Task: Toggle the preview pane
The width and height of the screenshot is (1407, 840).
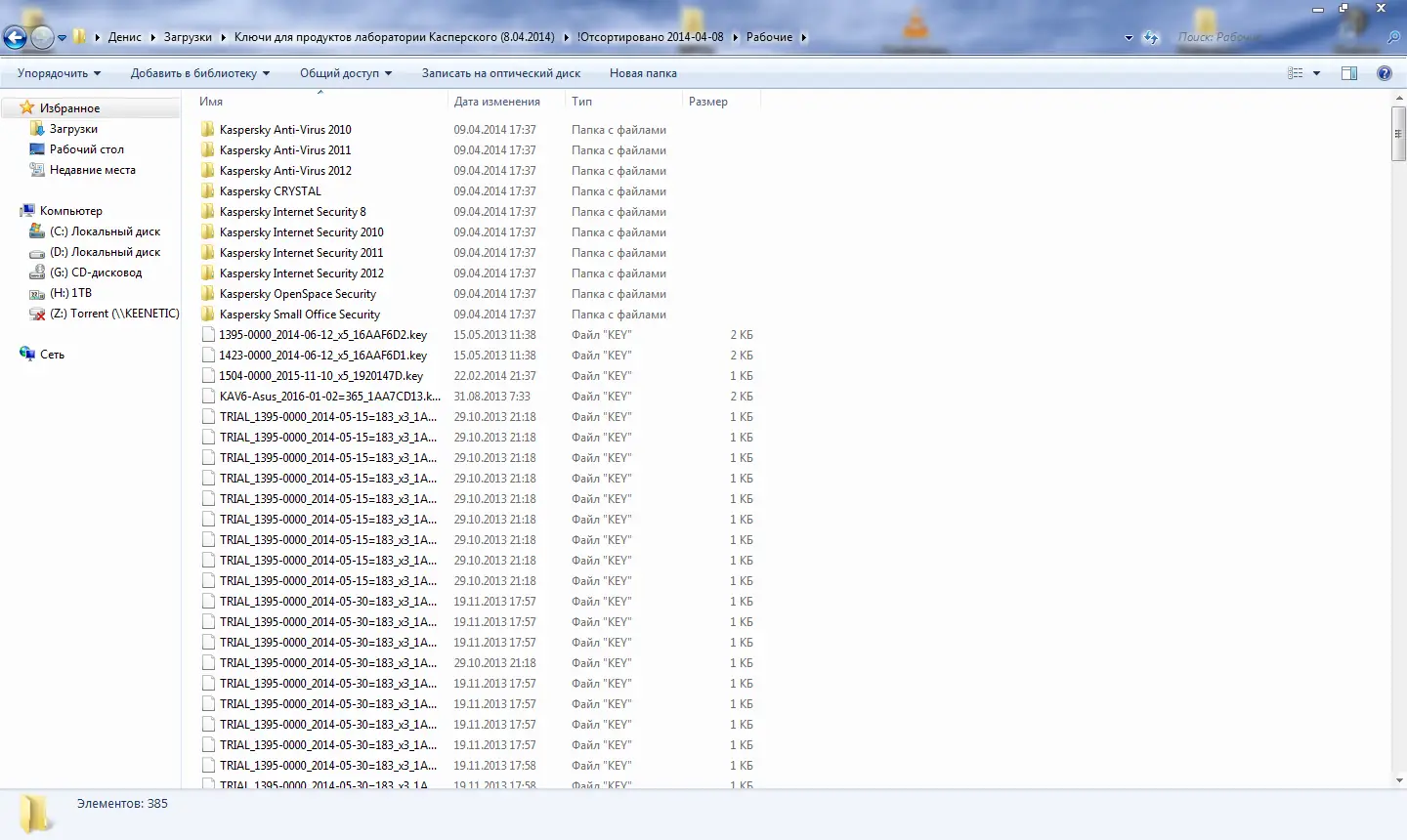Action: [x=1349, y=73]
